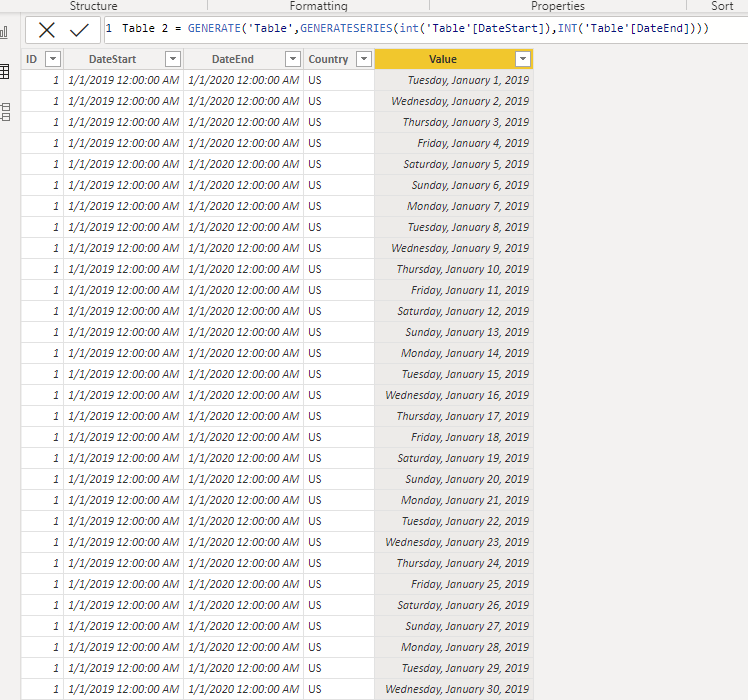Click cell 'Sunday, January 27, 2019'
748x700 pixels.
click(x=454, y=626)
